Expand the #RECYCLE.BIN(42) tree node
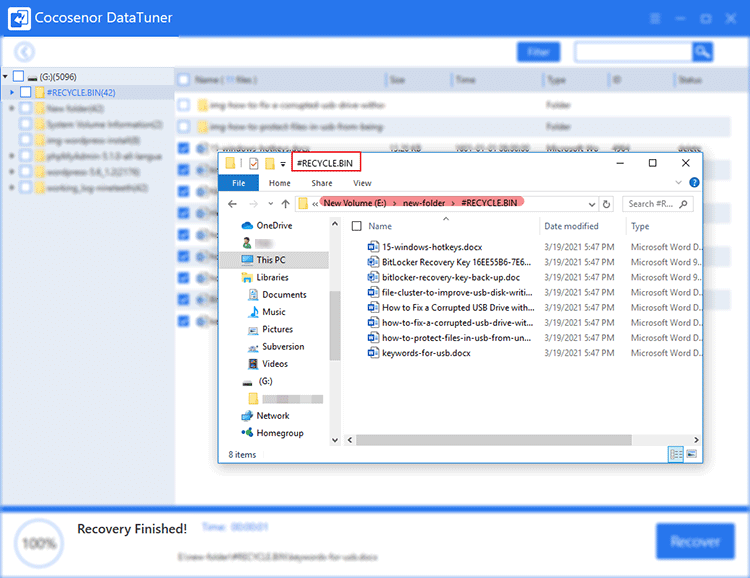 12,92
